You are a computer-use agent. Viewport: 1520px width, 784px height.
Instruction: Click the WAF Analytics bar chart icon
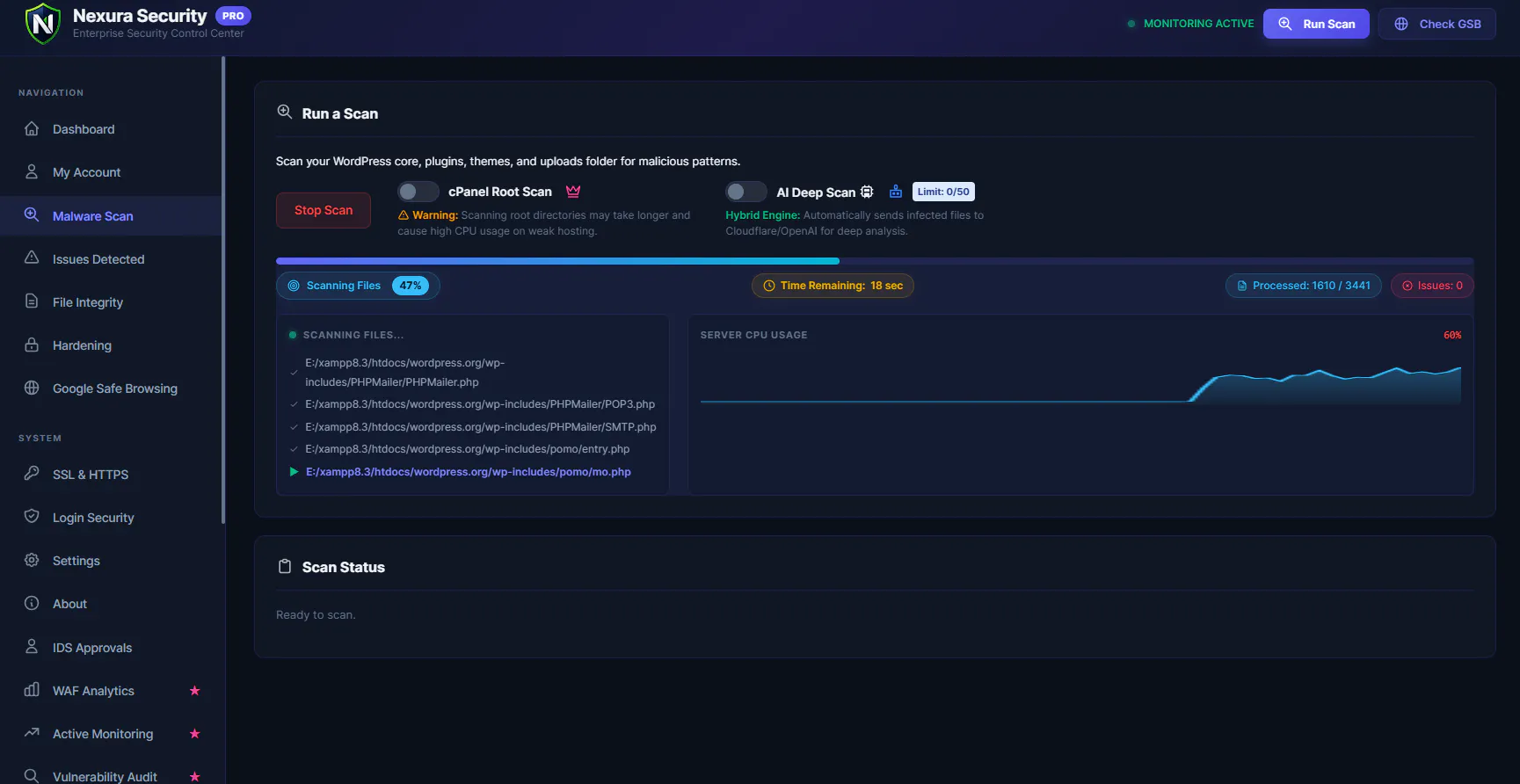tap(32, 689)
